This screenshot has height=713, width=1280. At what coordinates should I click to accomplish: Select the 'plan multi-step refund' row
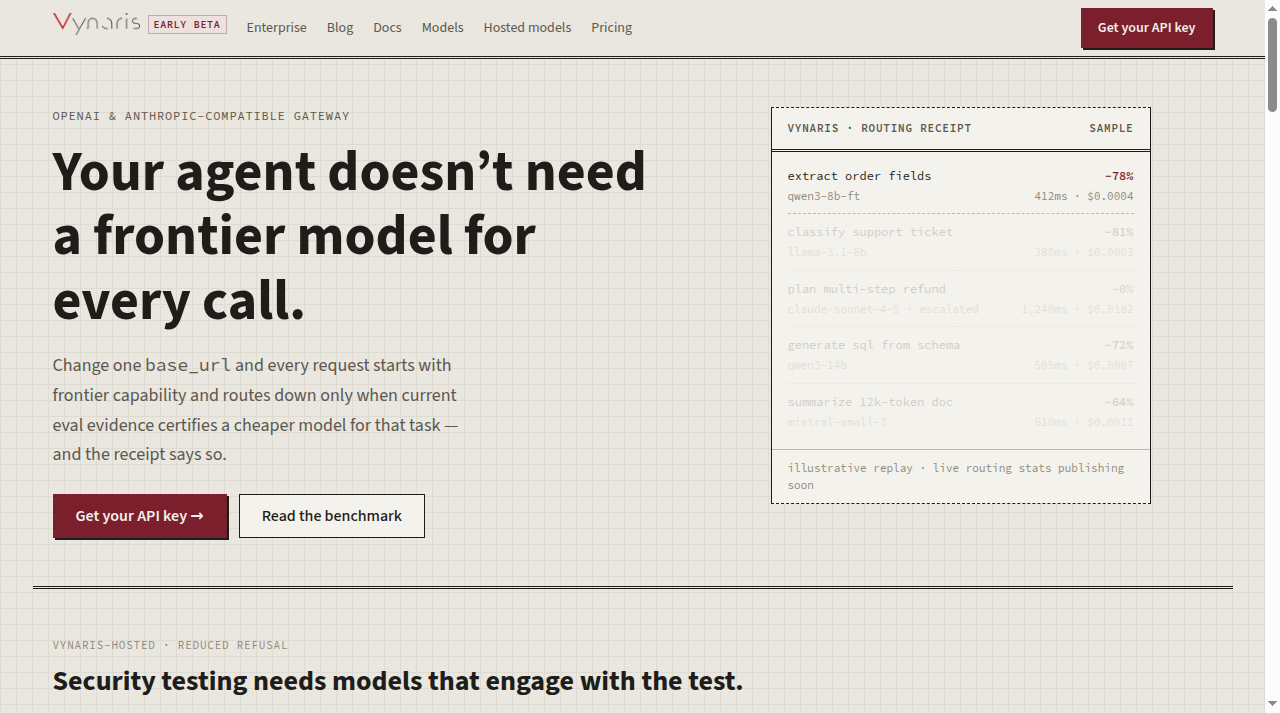[x=961, y=299]
